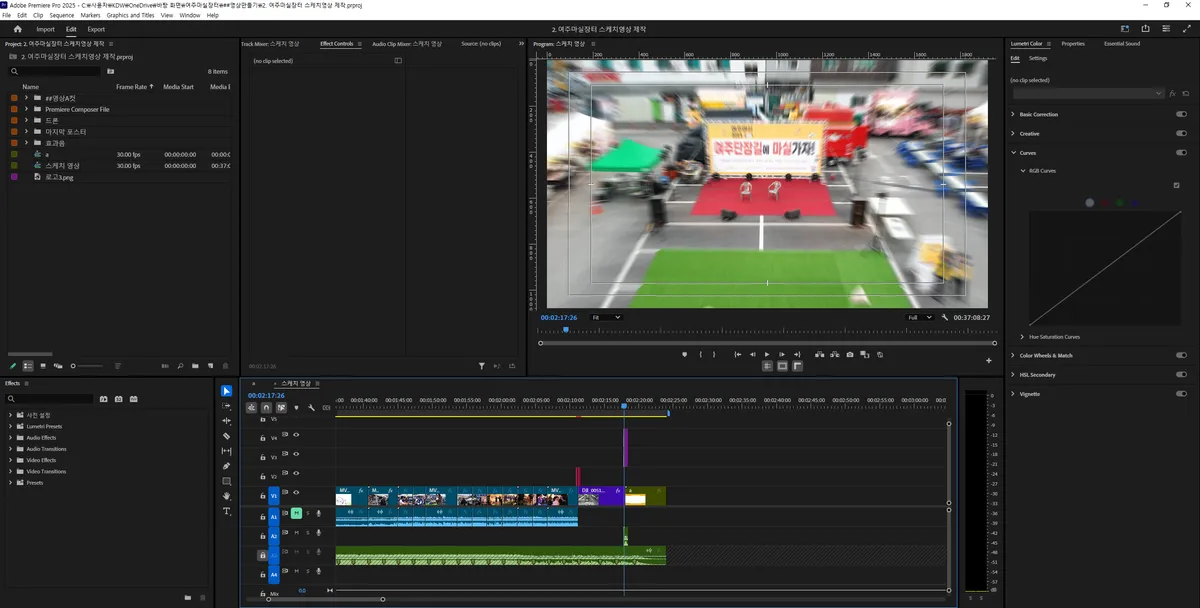This screenshot has height=608, width=1200.
Task: Expand the Premiere Composer File bin
Action: coord(26,109)
